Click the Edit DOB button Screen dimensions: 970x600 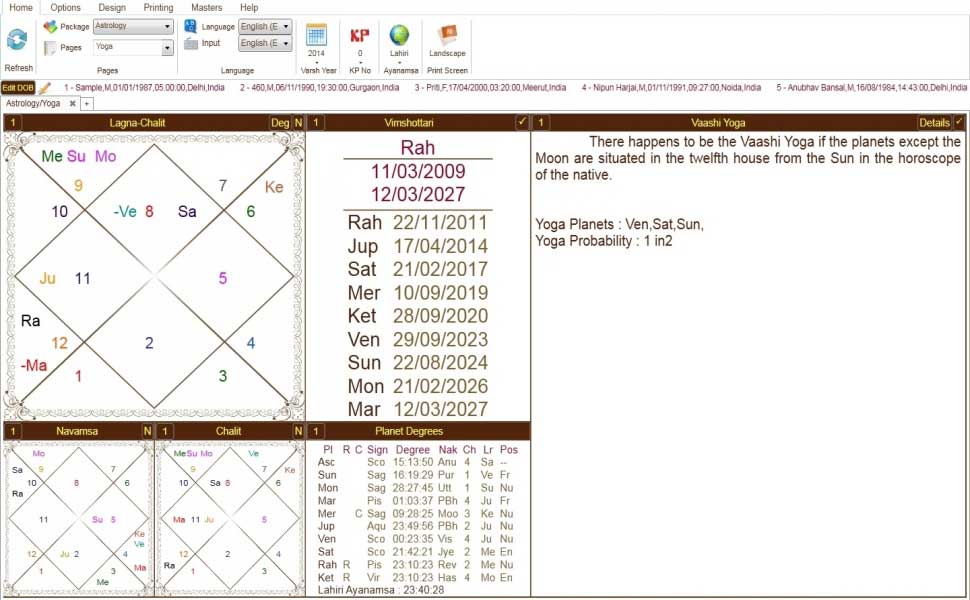(20, 88)
